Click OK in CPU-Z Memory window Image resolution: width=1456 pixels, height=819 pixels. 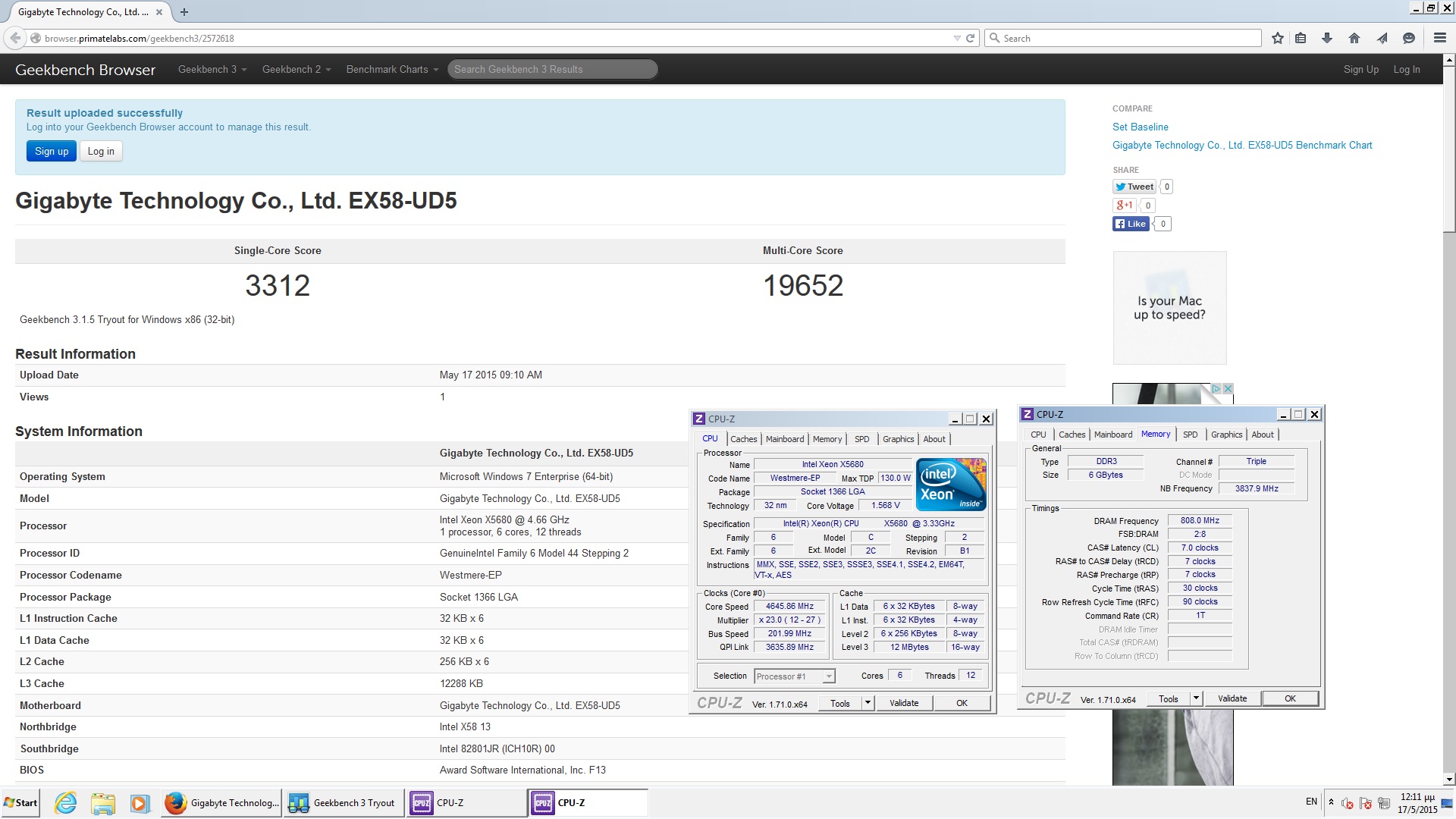[1290, 698]
